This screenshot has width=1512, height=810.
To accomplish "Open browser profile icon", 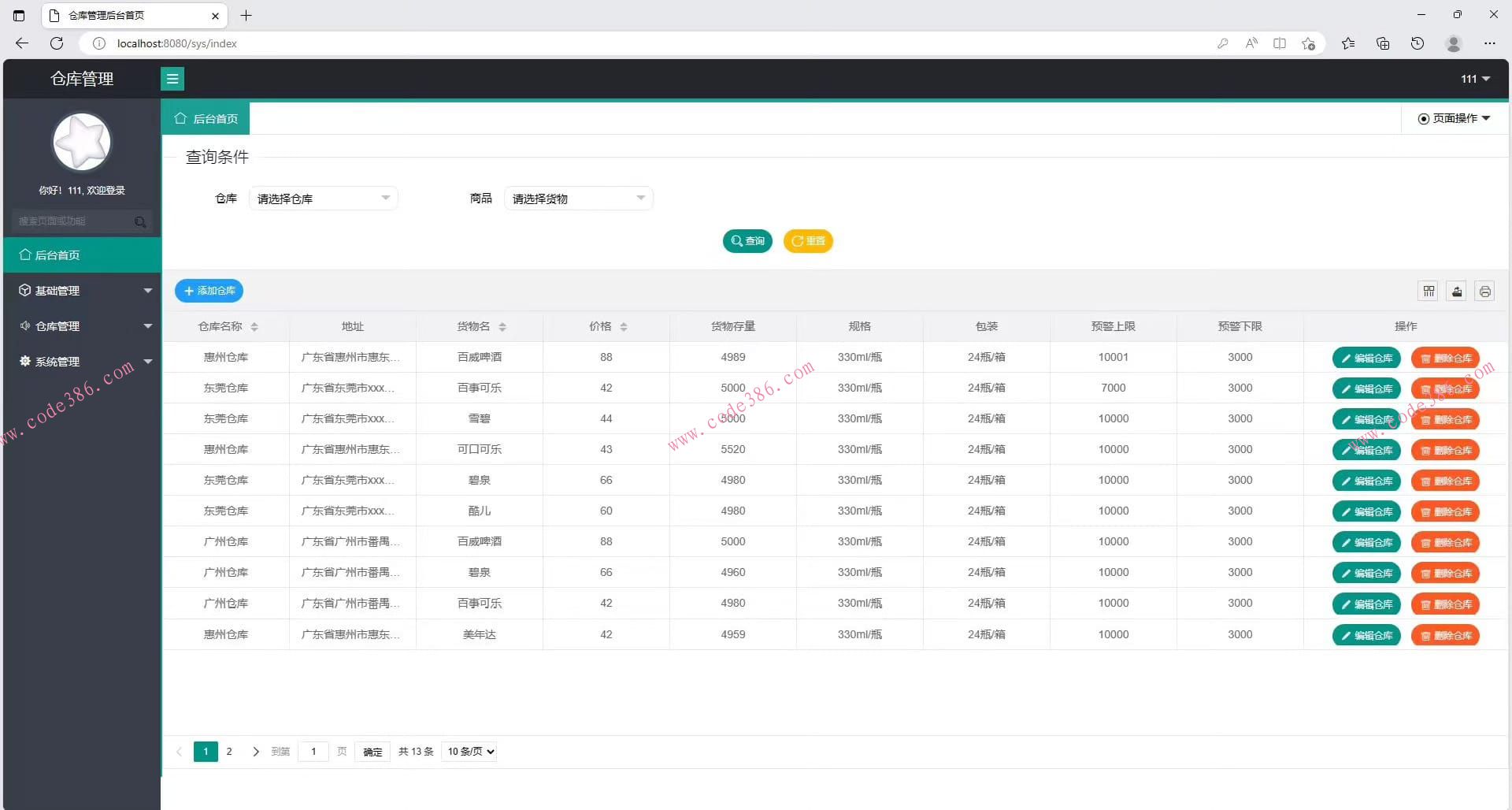I will [x=1454, y=43].
